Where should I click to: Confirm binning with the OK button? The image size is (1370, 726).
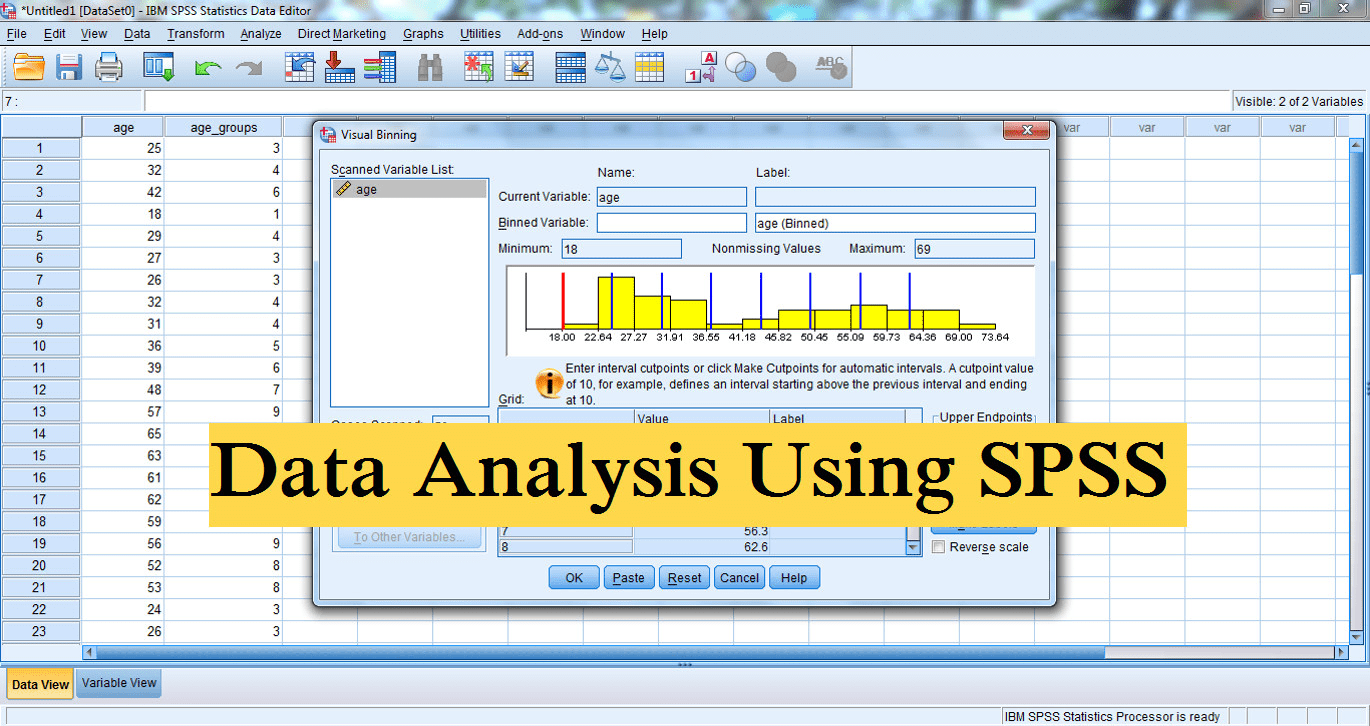(574, 578)
